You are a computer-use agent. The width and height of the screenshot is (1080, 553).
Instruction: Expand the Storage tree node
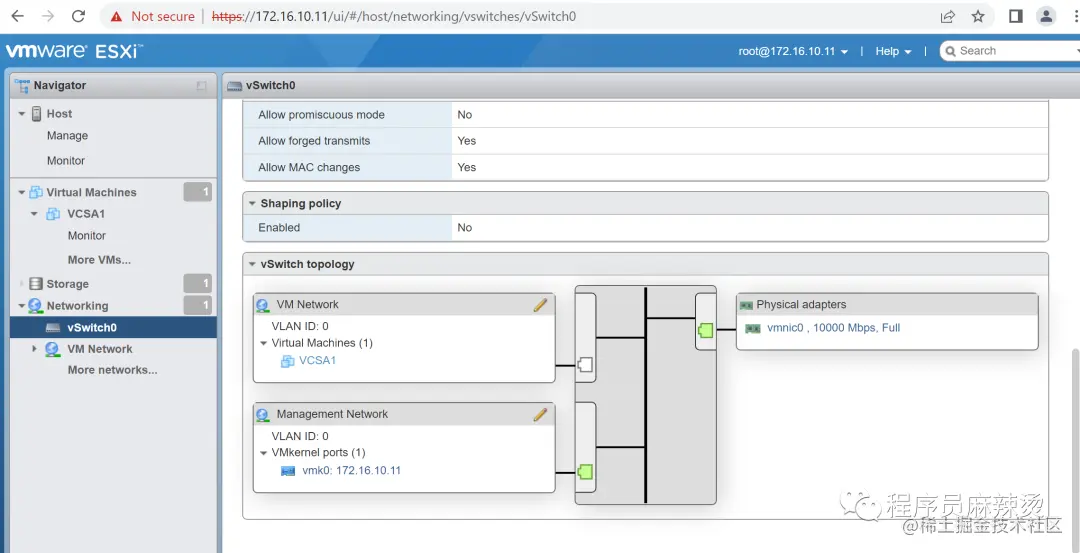coord(22,284)
